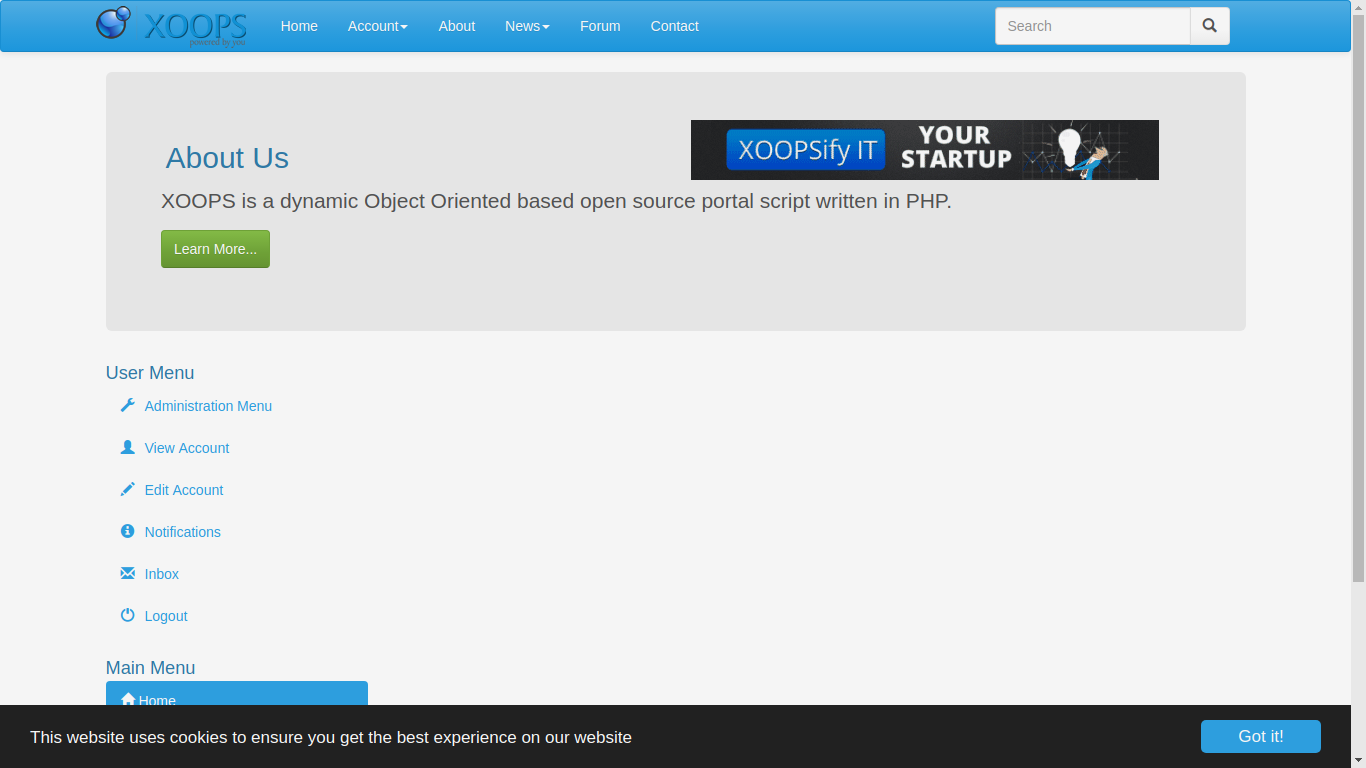Viewport: 1366px width, 768px height.
Task: Expand the News dropdown menu
Action: coord(527,26)
